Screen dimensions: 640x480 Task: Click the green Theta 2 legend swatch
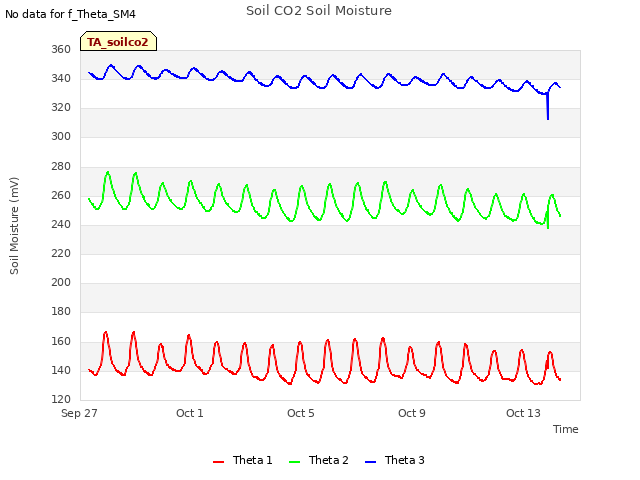[x=294, y=462]
